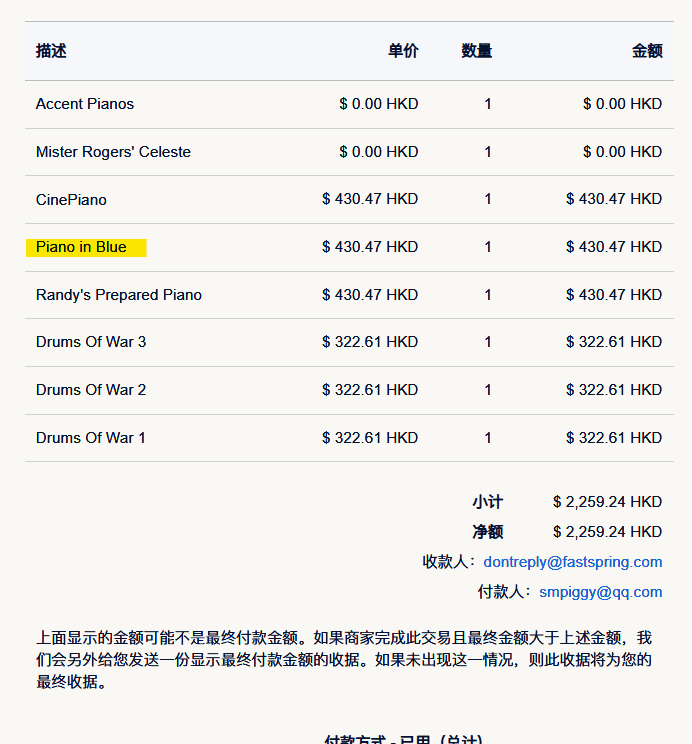Click the 小计 subtotal amount value
Screen dimensions: 692x744
(x=607, y=502)
